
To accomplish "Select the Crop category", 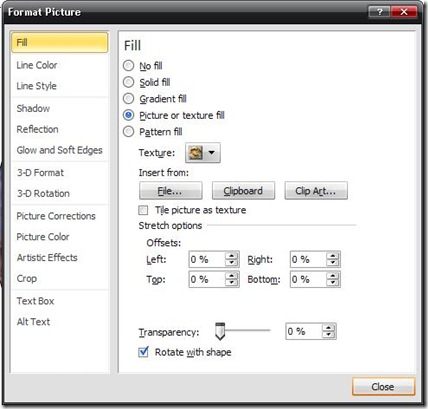I will (60, 278).
